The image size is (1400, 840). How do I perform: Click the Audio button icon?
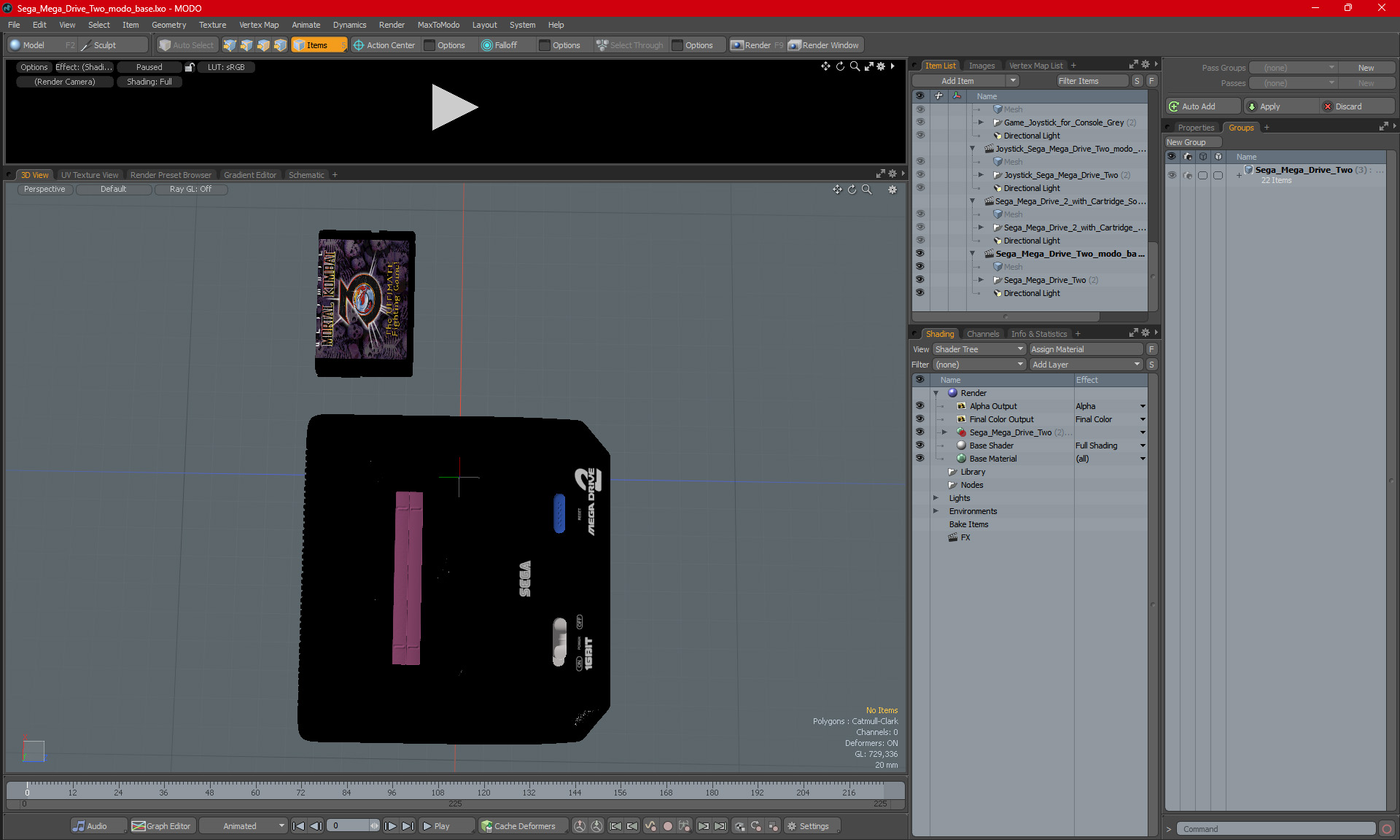[x=79, y=826]
